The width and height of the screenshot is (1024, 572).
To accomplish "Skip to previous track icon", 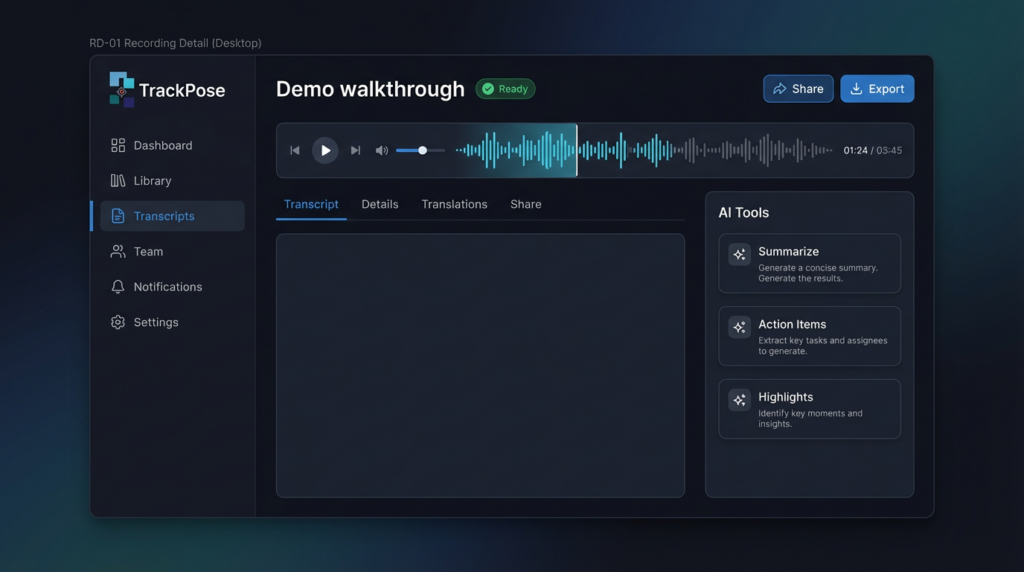I will tap(295, 151).
